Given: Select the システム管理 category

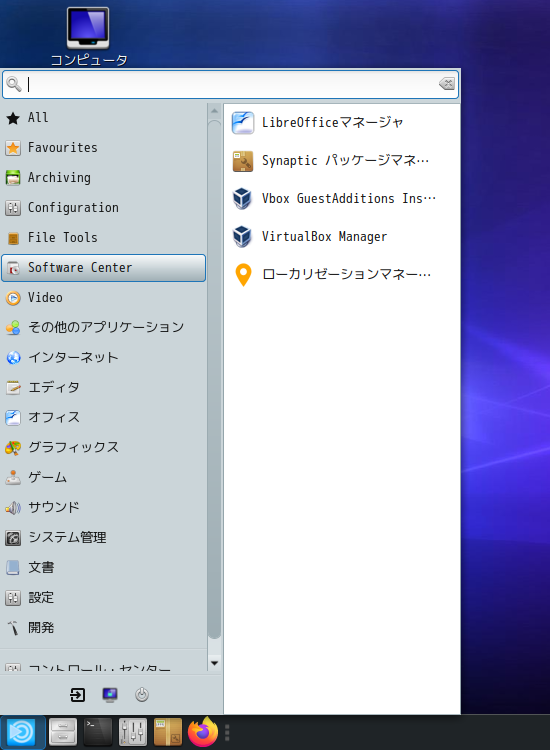Looking at the screenshot, I should pyautogui.click(x=103, y=538).
